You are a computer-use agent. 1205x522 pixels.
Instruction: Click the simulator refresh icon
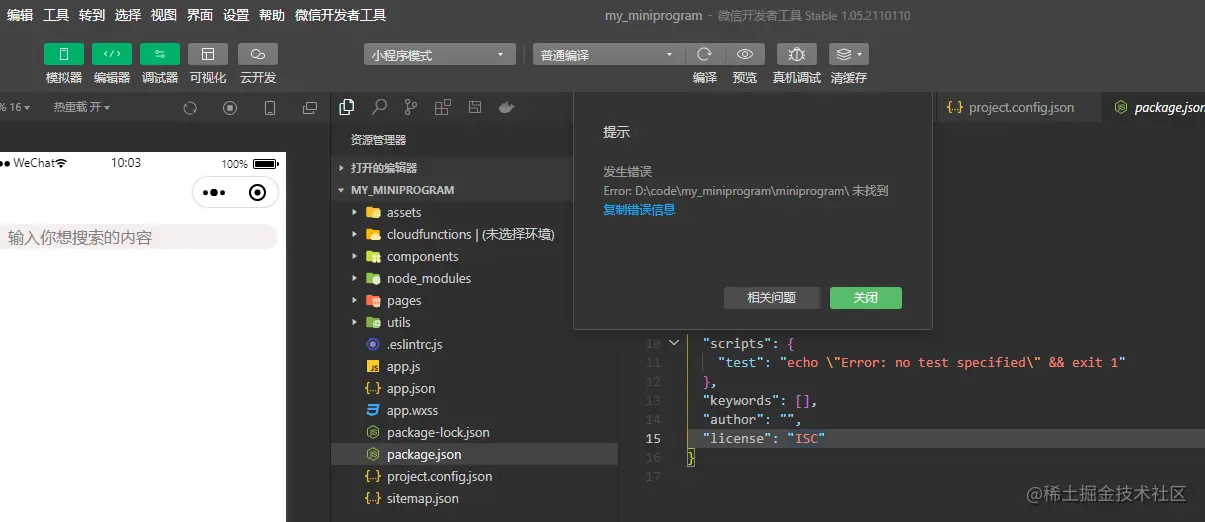[190, 108]
